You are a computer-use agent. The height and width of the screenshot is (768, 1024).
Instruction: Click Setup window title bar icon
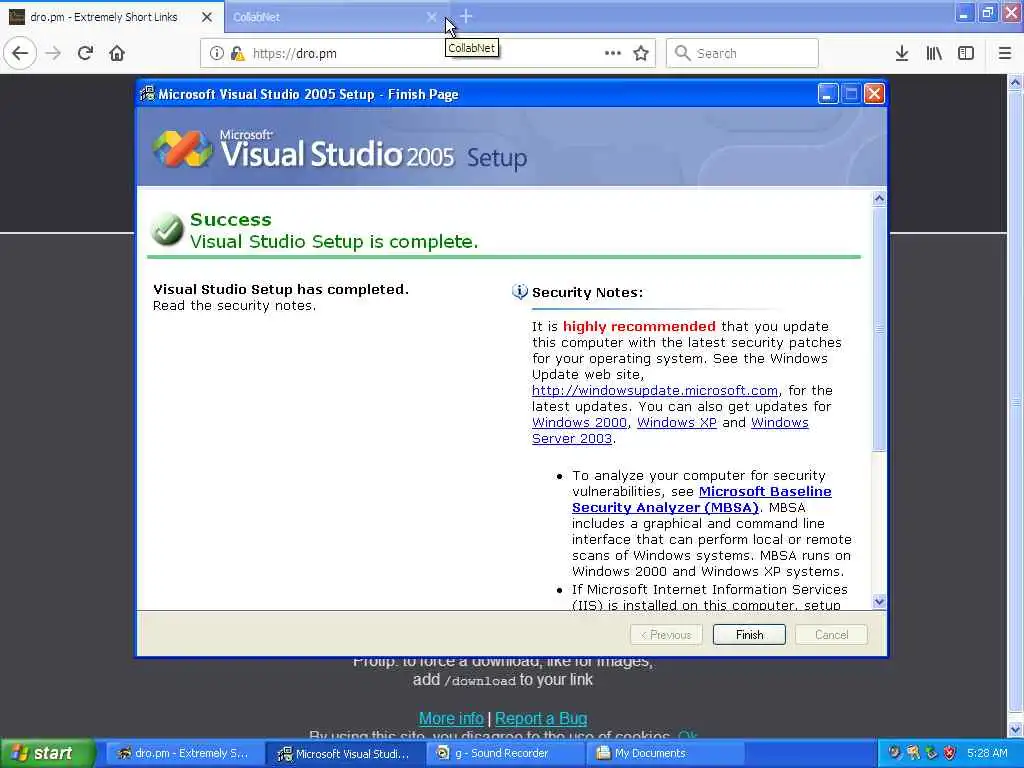[147, 93]
